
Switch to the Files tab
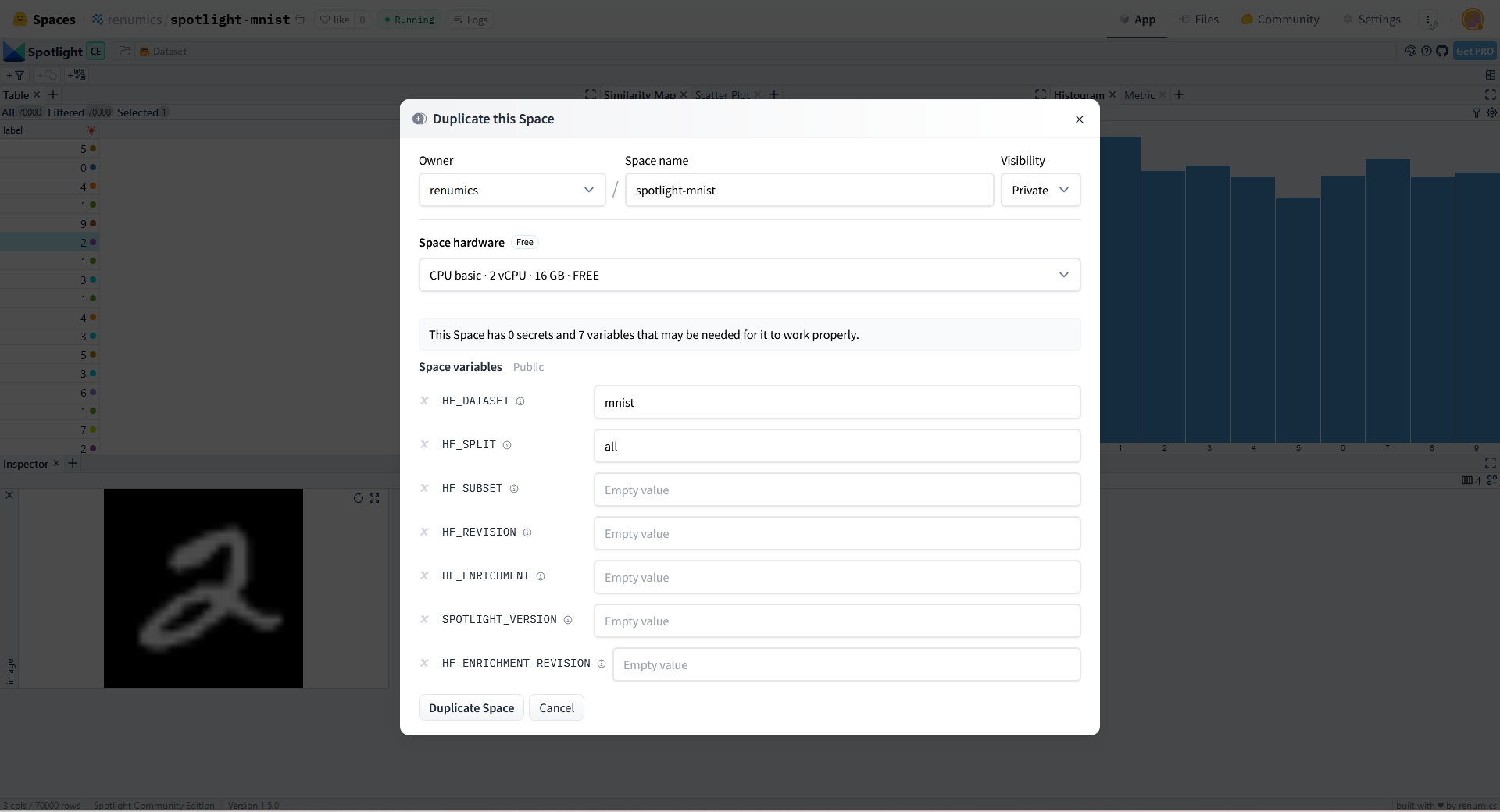coord(1199,20)
